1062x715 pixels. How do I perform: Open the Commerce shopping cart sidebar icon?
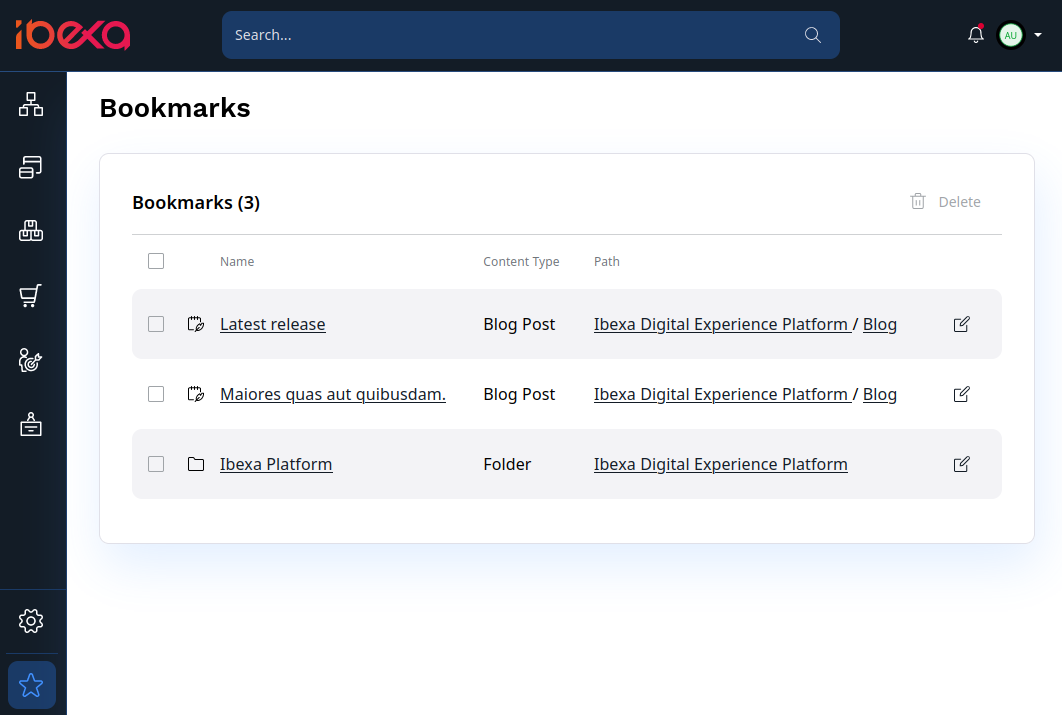30,295
